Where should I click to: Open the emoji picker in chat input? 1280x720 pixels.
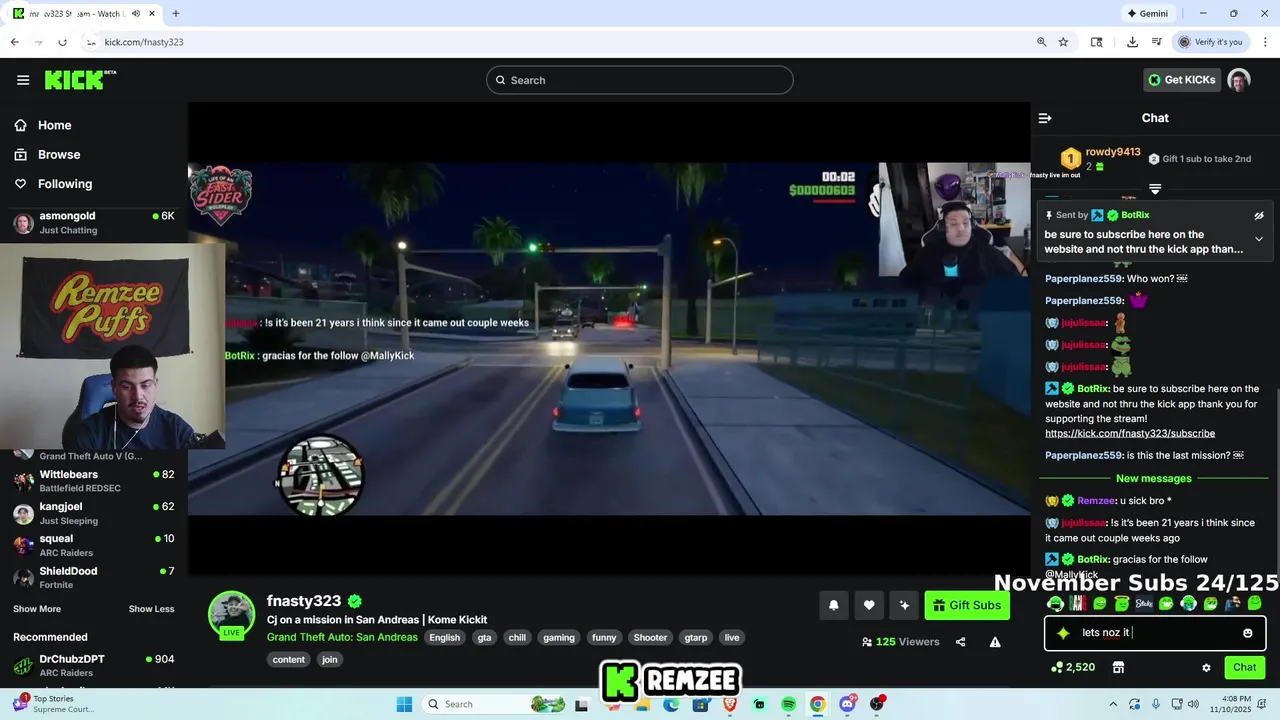tap(1247, 633)
